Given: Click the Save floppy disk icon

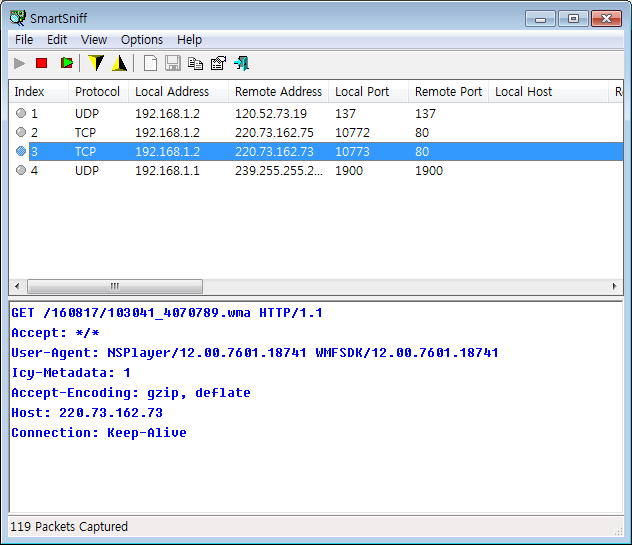Looking at the screenshot, I should click(173, 63).
